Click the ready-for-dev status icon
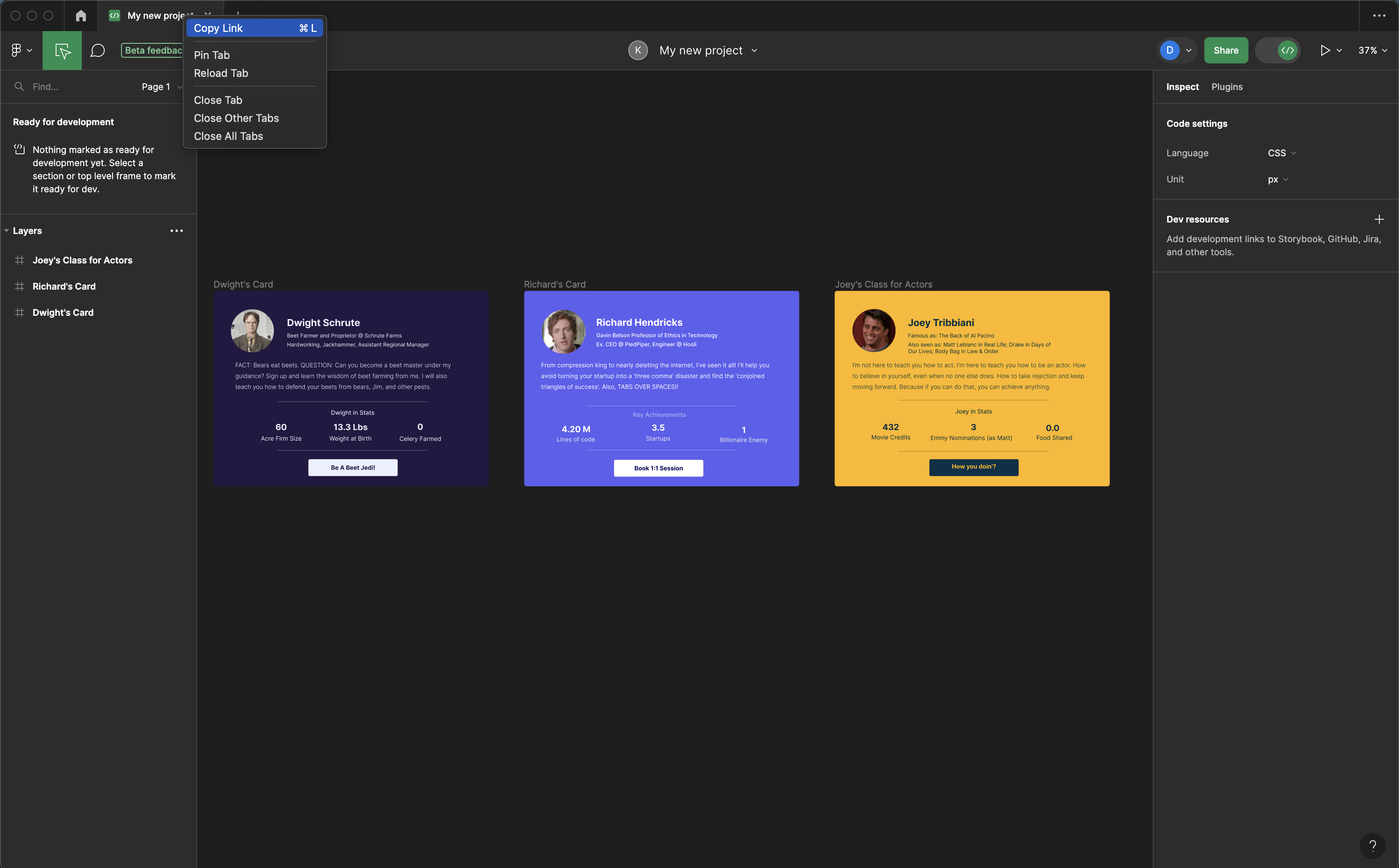The image size is (1399, 868). pyautogui.click(x=20, y=149)
